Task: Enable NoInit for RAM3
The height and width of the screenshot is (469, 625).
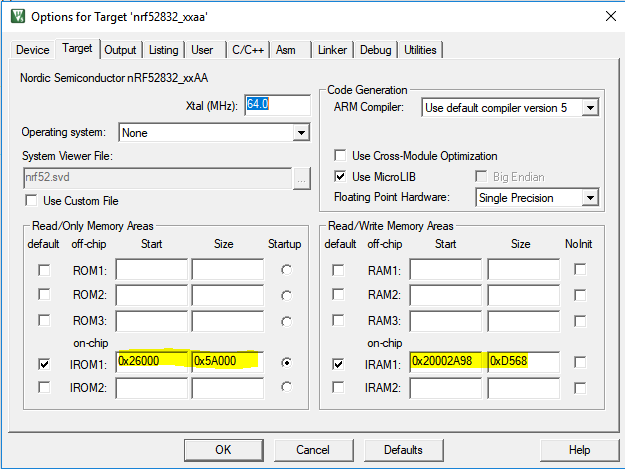Action: [580, 321]
